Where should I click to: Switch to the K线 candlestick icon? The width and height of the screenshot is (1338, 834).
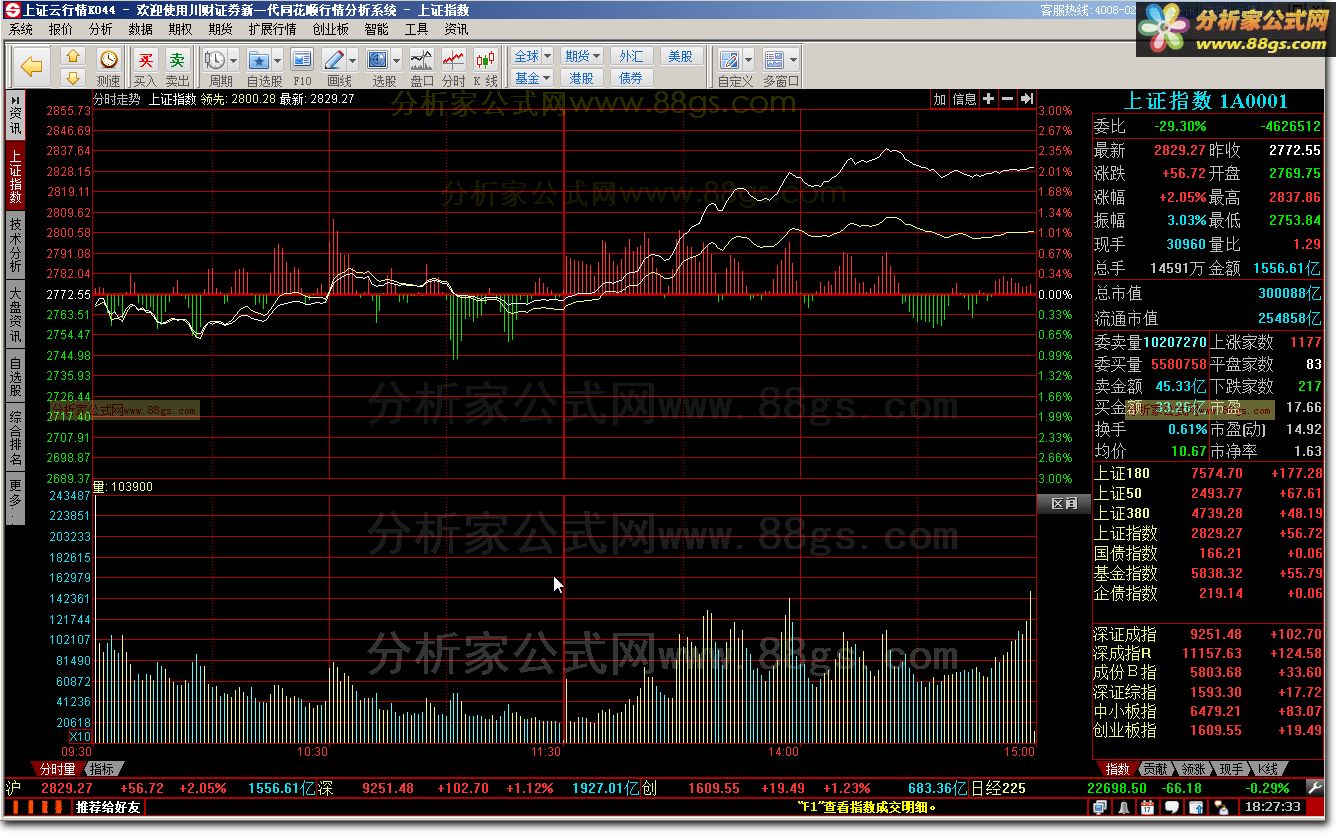(x=486, y=60)
